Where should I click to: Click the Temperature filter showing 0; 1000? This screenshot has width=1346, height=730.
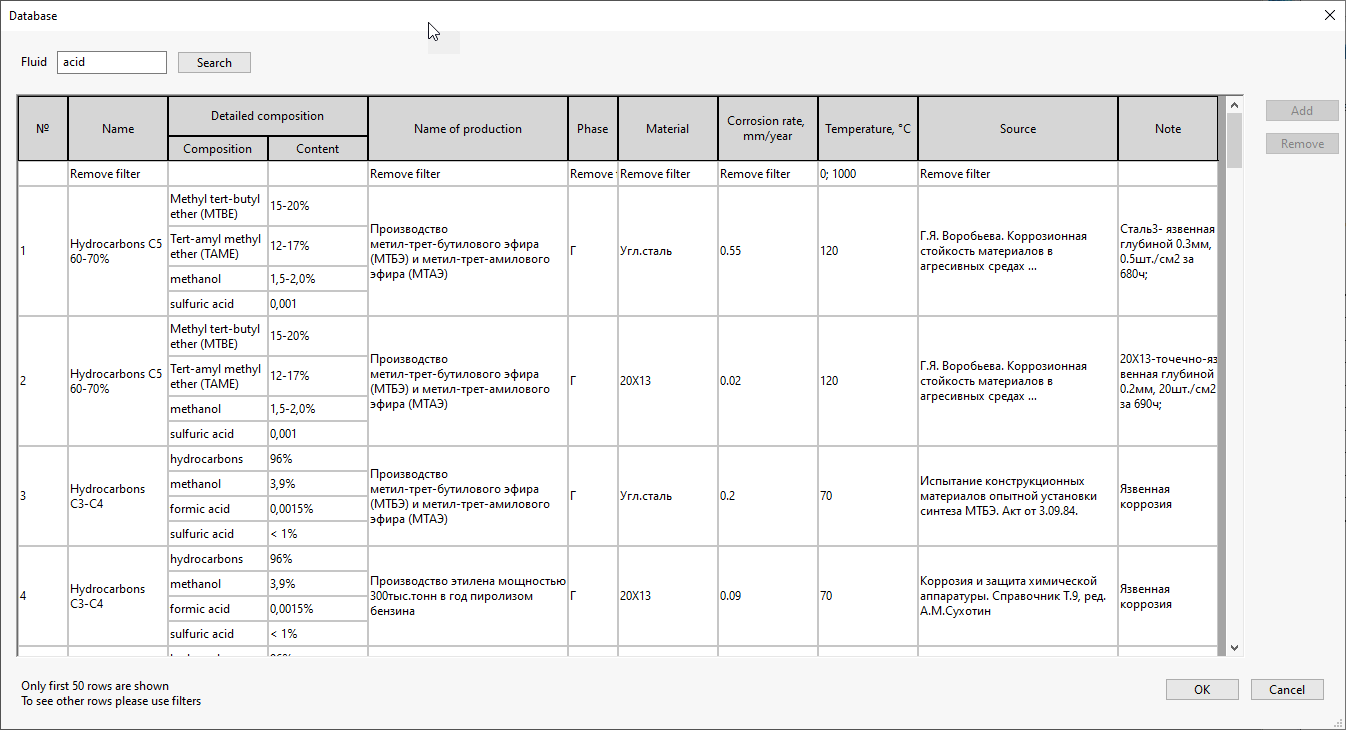tap(867, 174)
